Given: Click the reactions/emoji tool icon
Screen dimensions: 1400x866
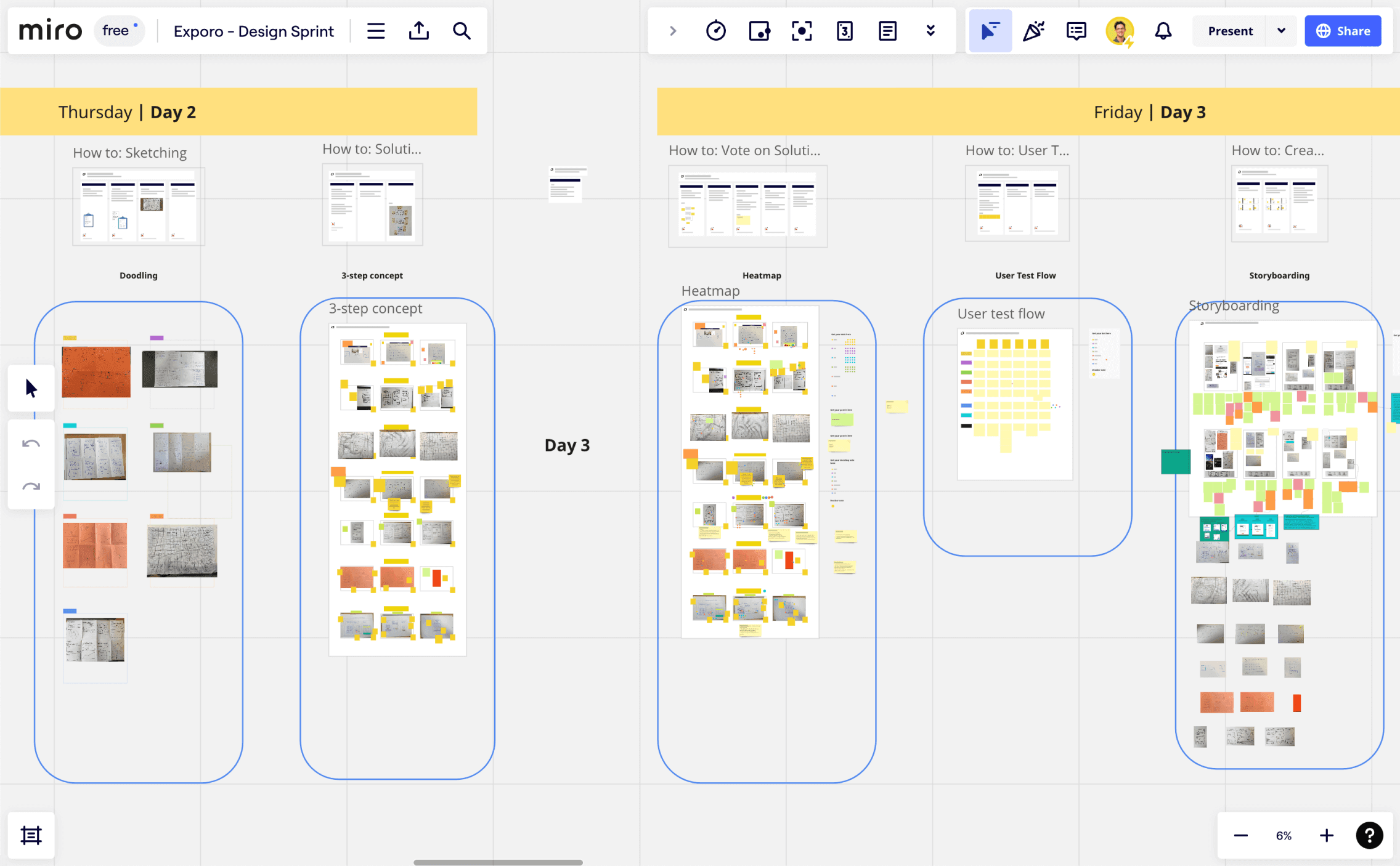Looking at the screenshot, I should point(1034,30).
